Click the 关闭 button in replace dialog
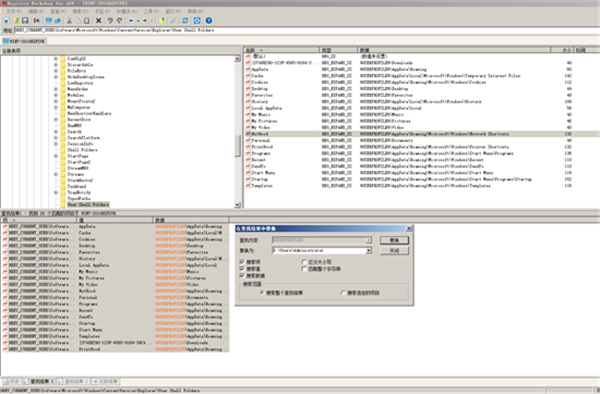Image resolution: width=600 pixels, height=394 pixels. point(394,251)
